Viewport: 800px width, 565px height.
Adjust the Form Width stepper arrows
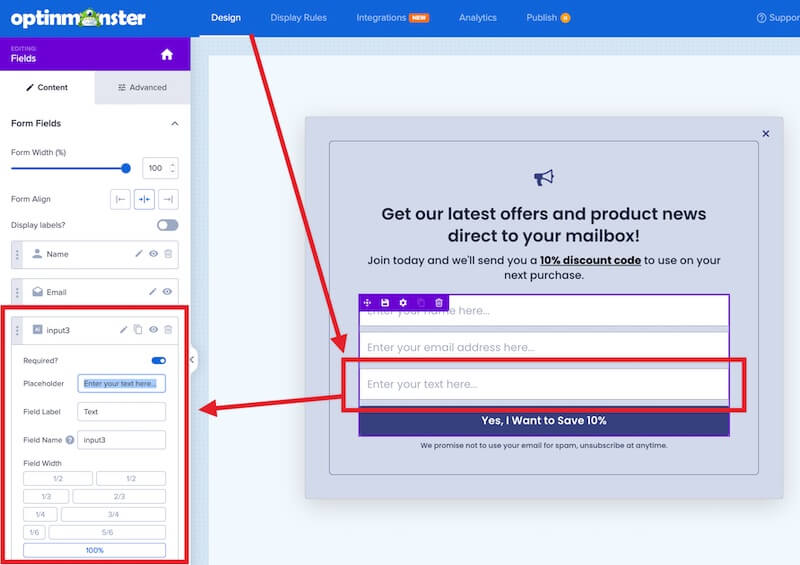click(x=172, y=168)
